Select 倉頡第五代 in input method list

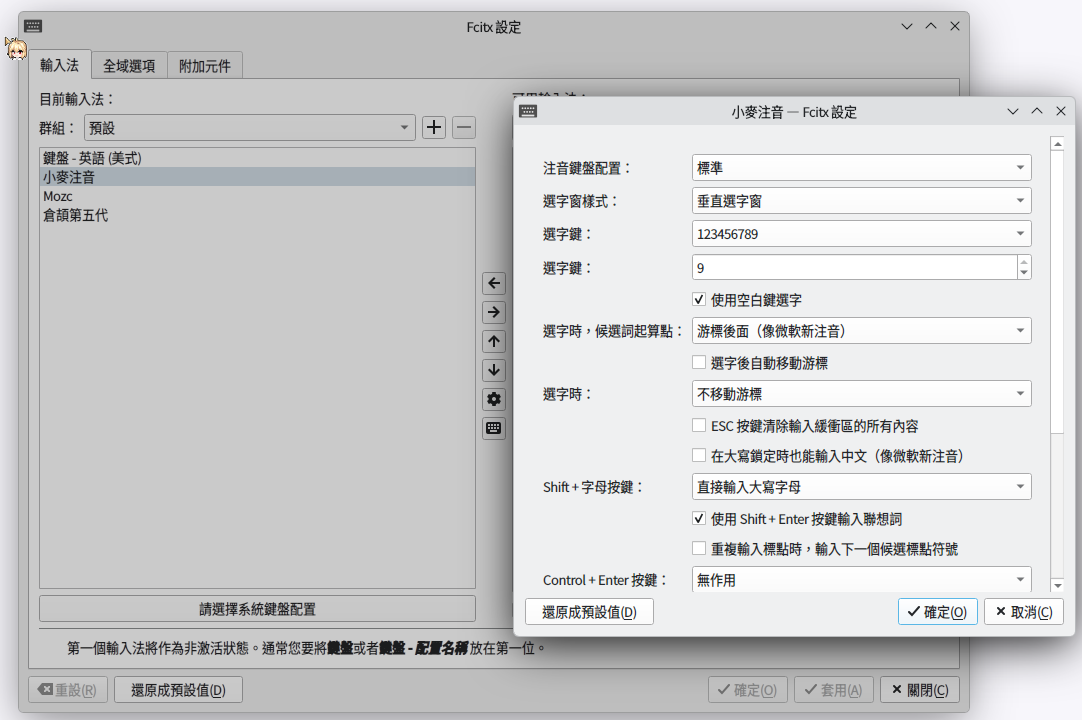257,215
